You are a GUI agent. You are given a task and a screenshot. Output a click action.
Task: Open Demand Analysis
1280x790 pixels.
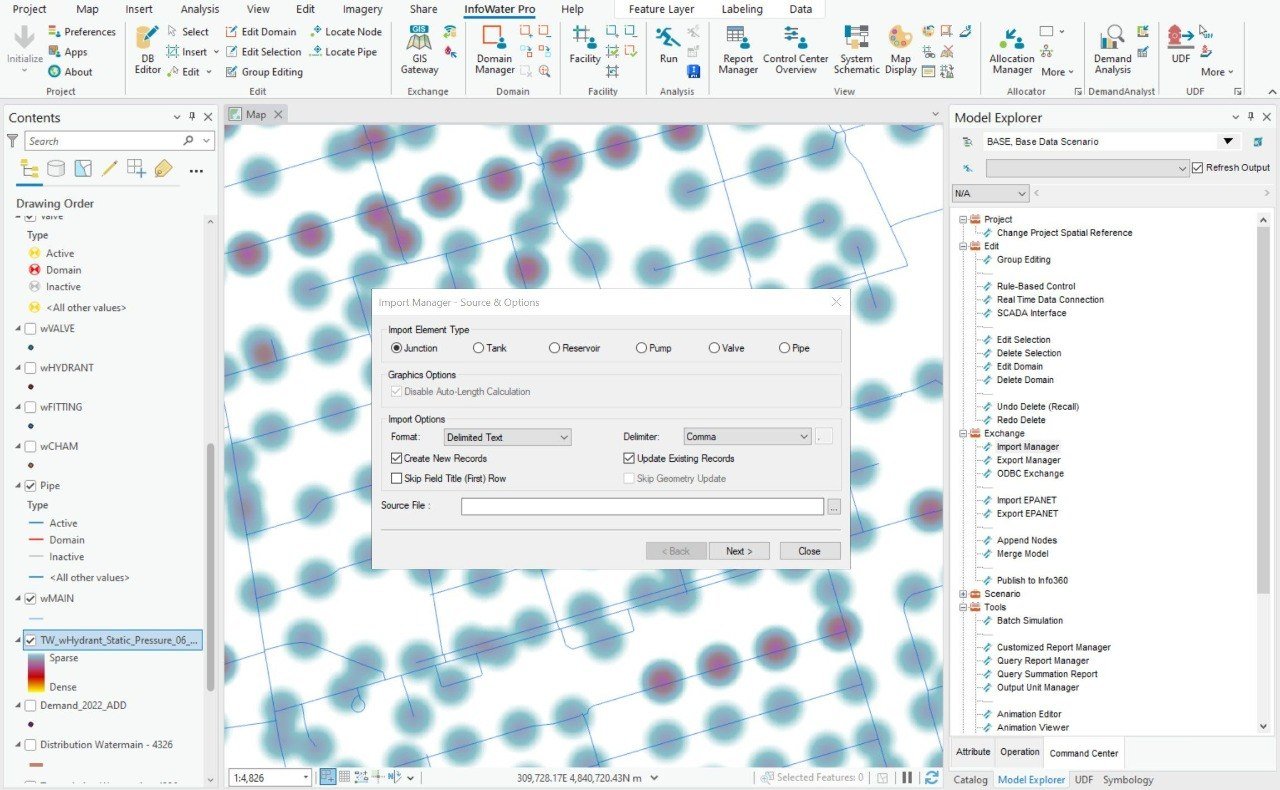[1112, 50]
